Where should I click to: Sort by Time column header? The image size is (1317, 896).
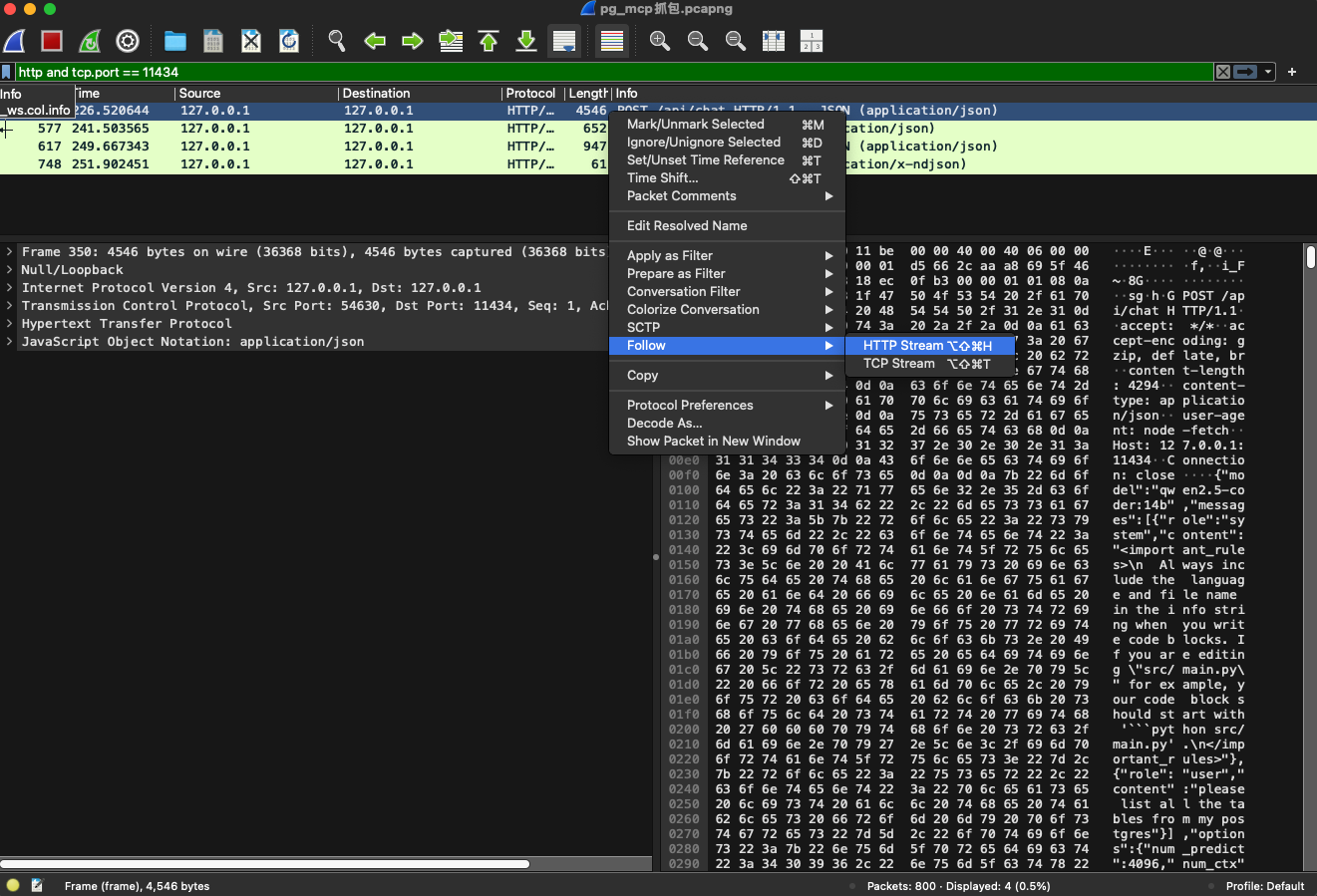click(x=124, y=94)
